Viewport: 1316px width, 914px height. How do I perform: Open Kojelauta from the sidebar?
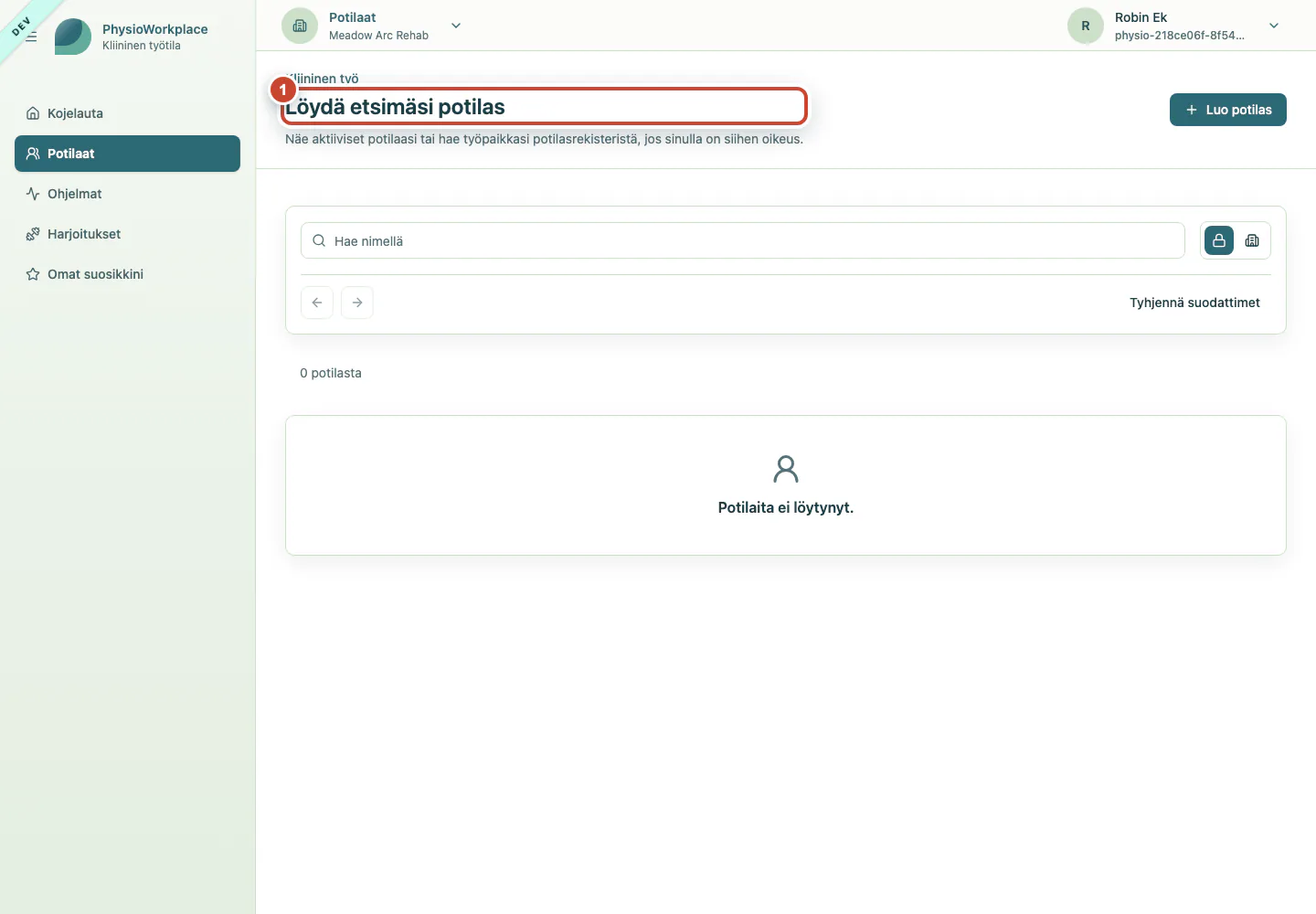coord(127,113)
